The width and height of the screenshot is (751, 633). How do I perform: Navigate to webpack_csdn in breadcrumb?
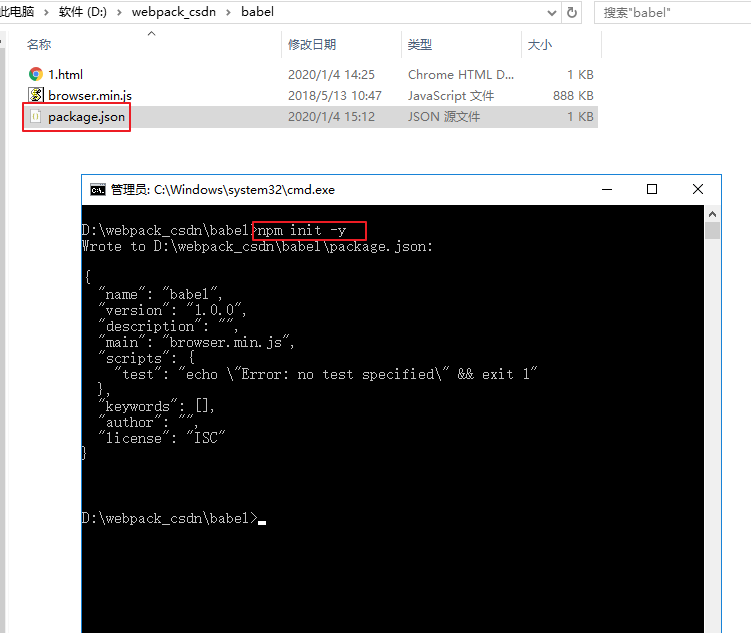tap(174, 12)
